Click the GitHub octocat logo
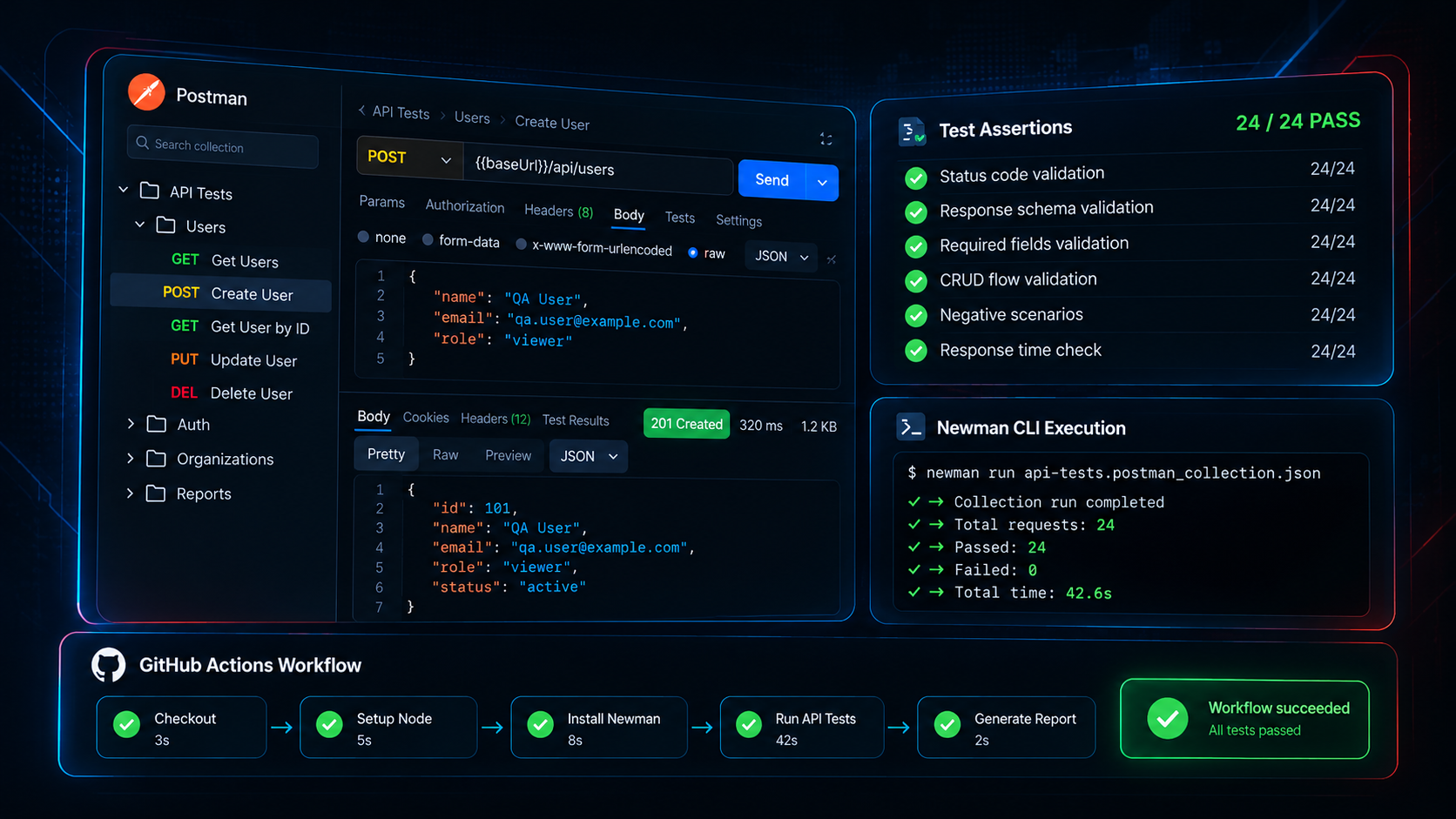Image resolution: width=1456 pixels, height=819 pixels. pos(109,665)
